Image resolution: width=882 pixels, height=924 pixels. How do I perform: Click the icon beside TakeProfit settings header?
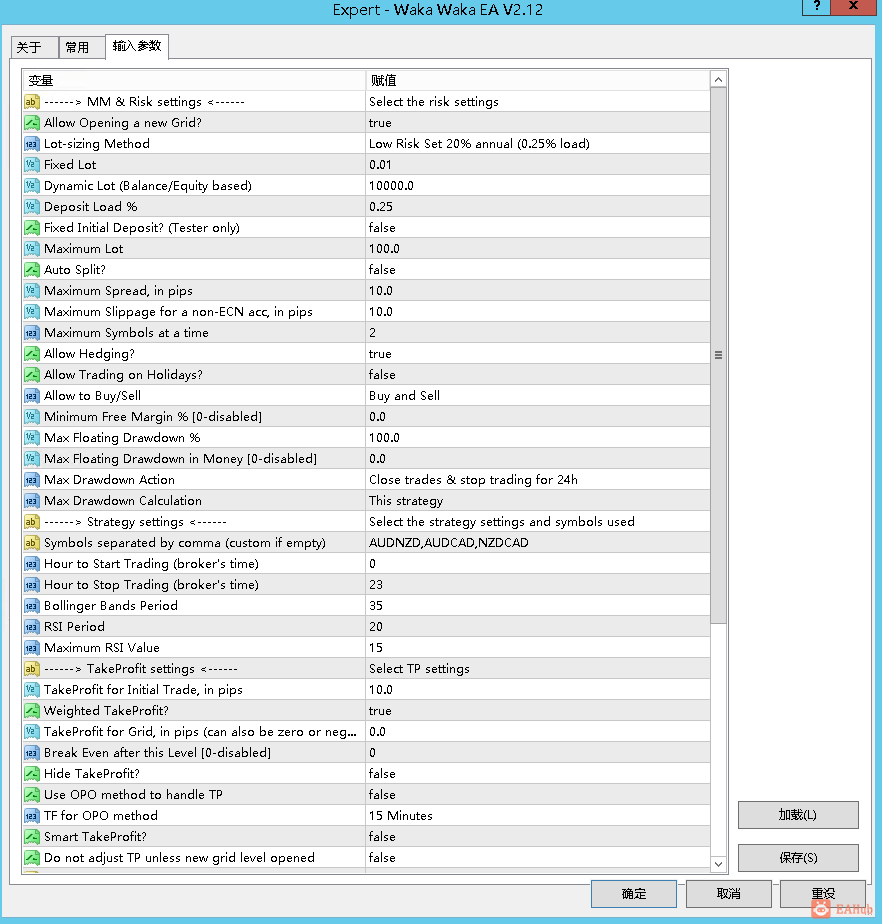pos(32,669)
